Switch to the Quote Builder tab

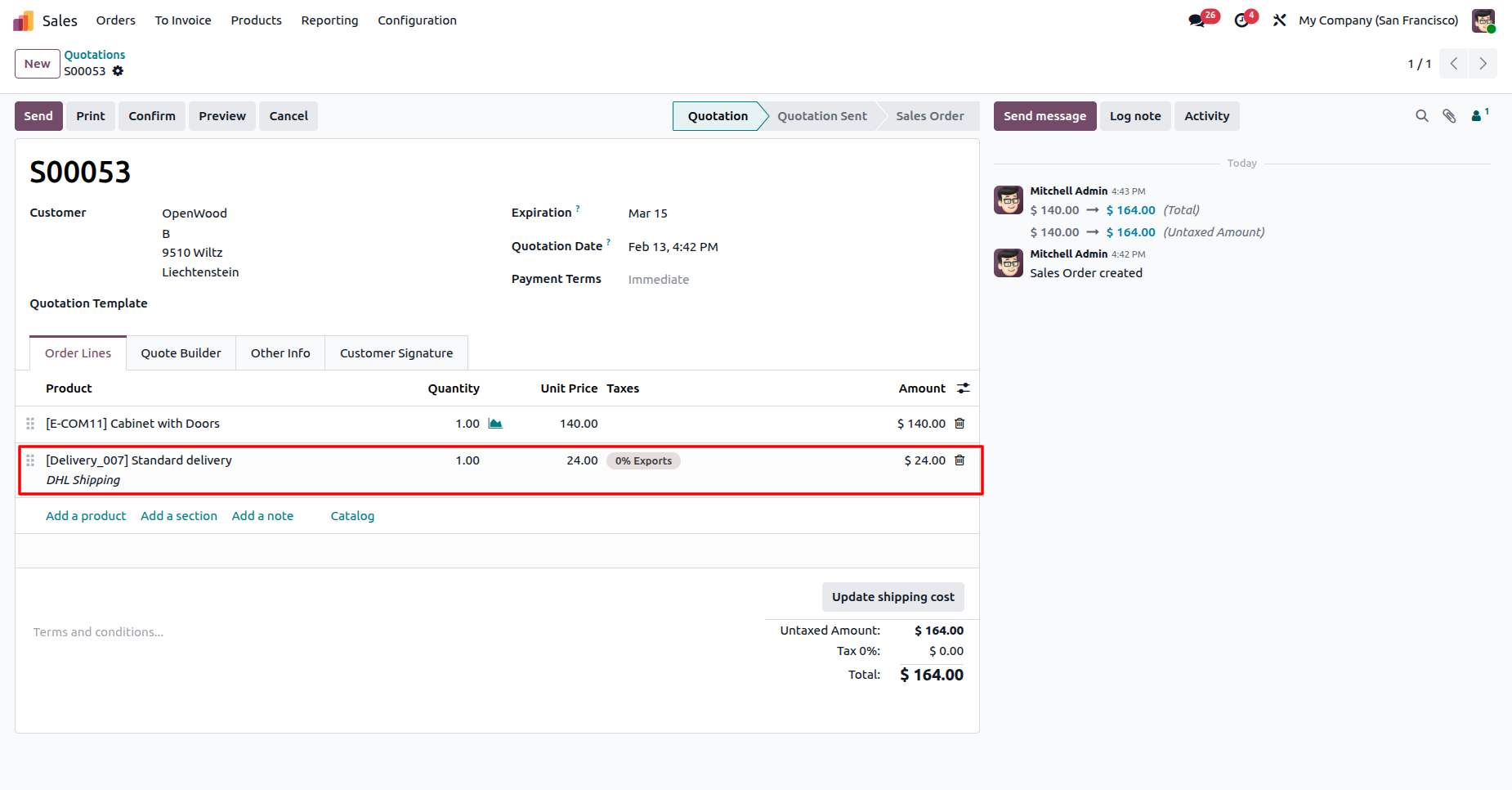coord(181,353)
